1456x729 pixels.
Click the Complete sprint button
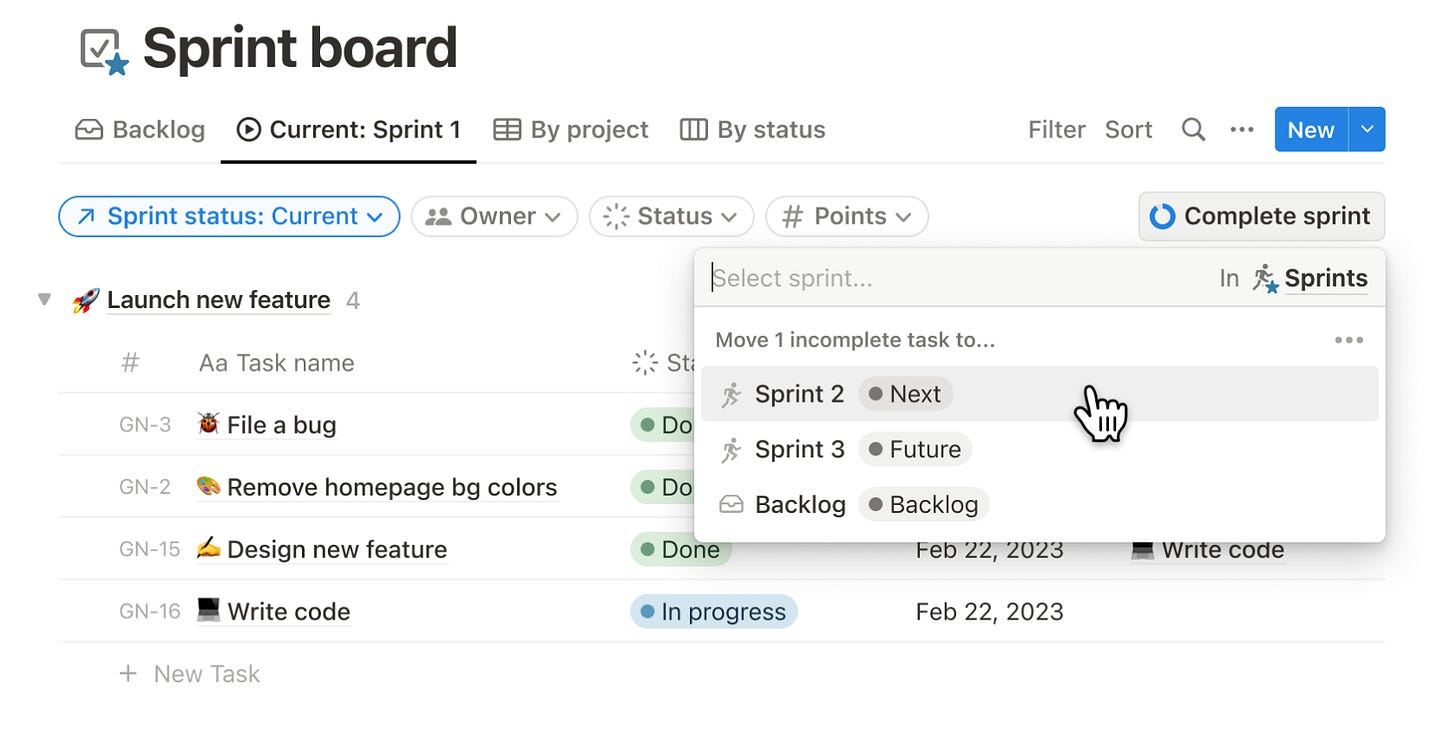1262,216
